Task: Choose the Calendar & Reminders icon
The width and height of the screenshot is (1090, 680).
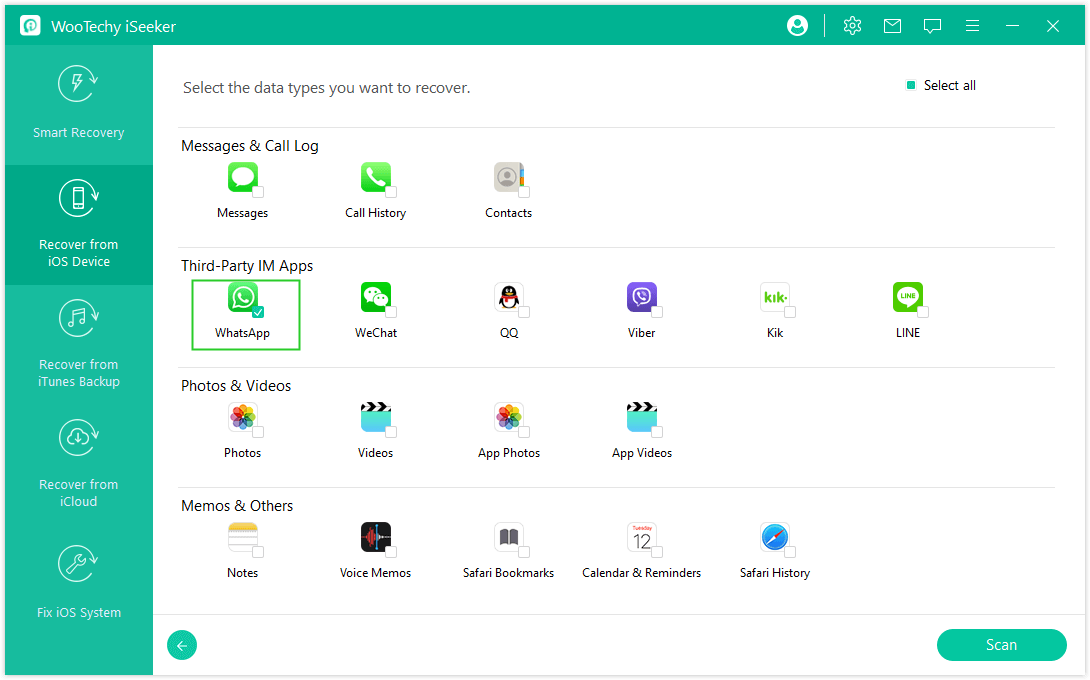Action: (641, 537)
